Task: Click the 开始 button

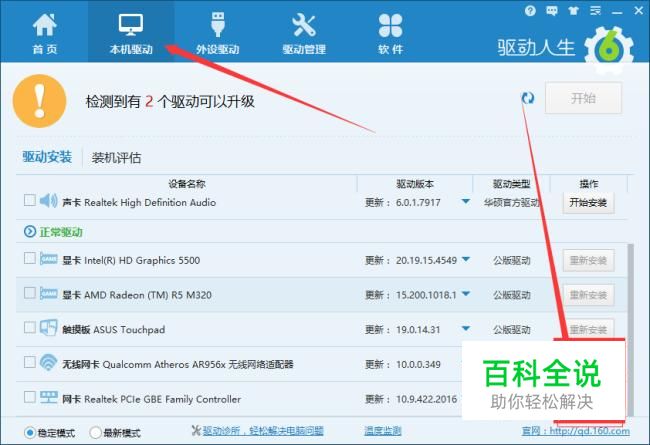Action: (583, 98)
